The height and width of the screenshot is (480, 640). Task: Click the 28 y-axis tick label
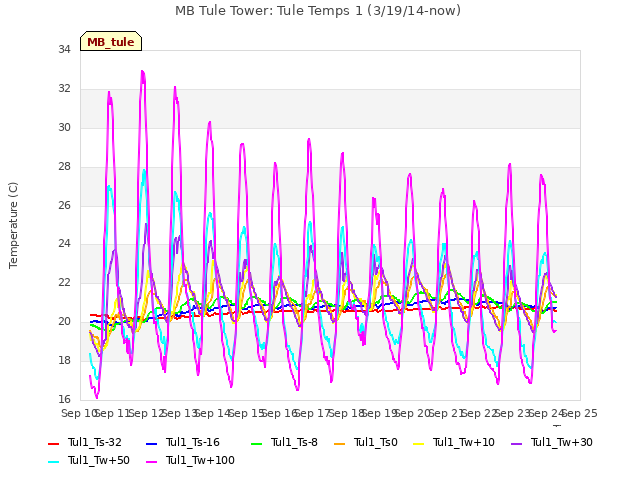pos(64,167)
